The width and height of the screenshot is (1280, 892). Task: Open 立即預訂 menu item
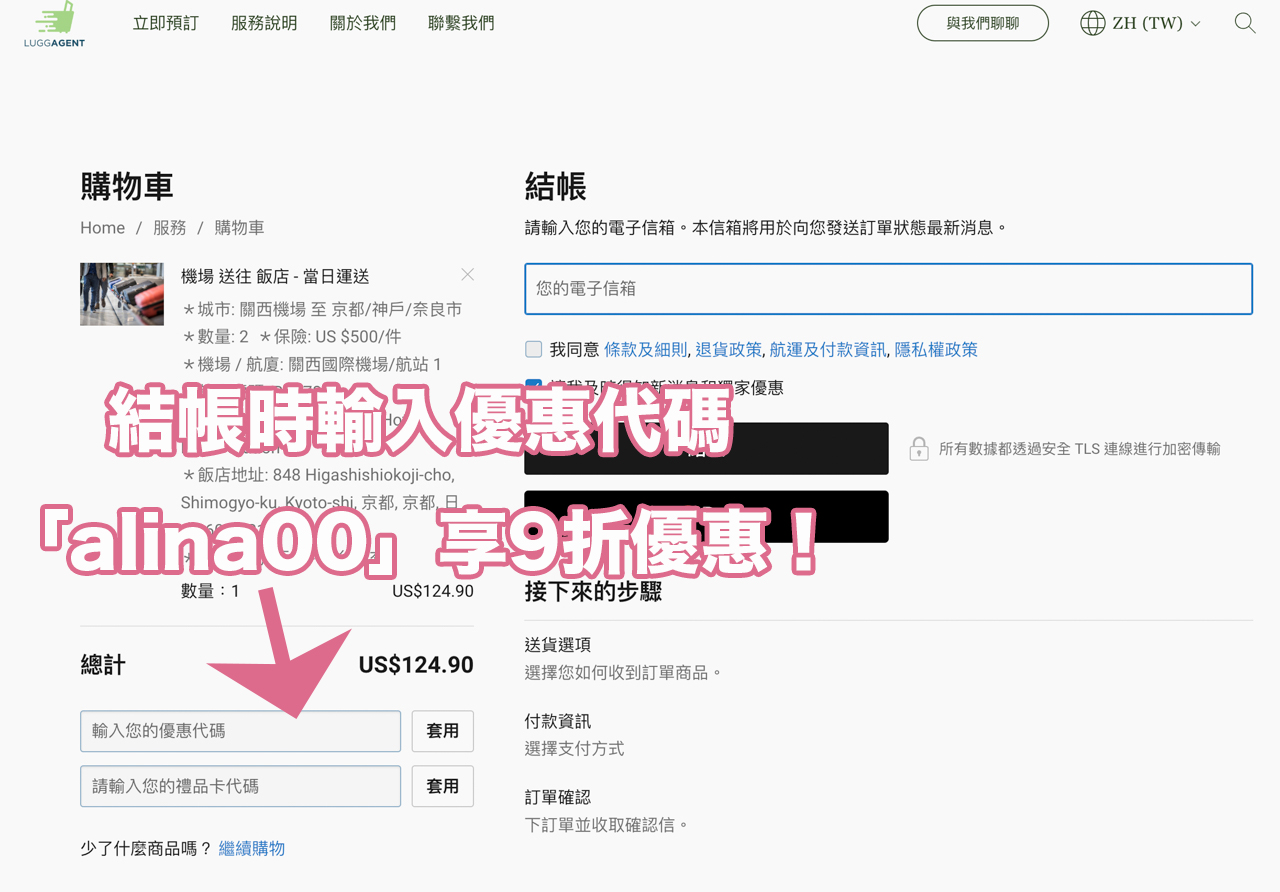tap(166, 23)
